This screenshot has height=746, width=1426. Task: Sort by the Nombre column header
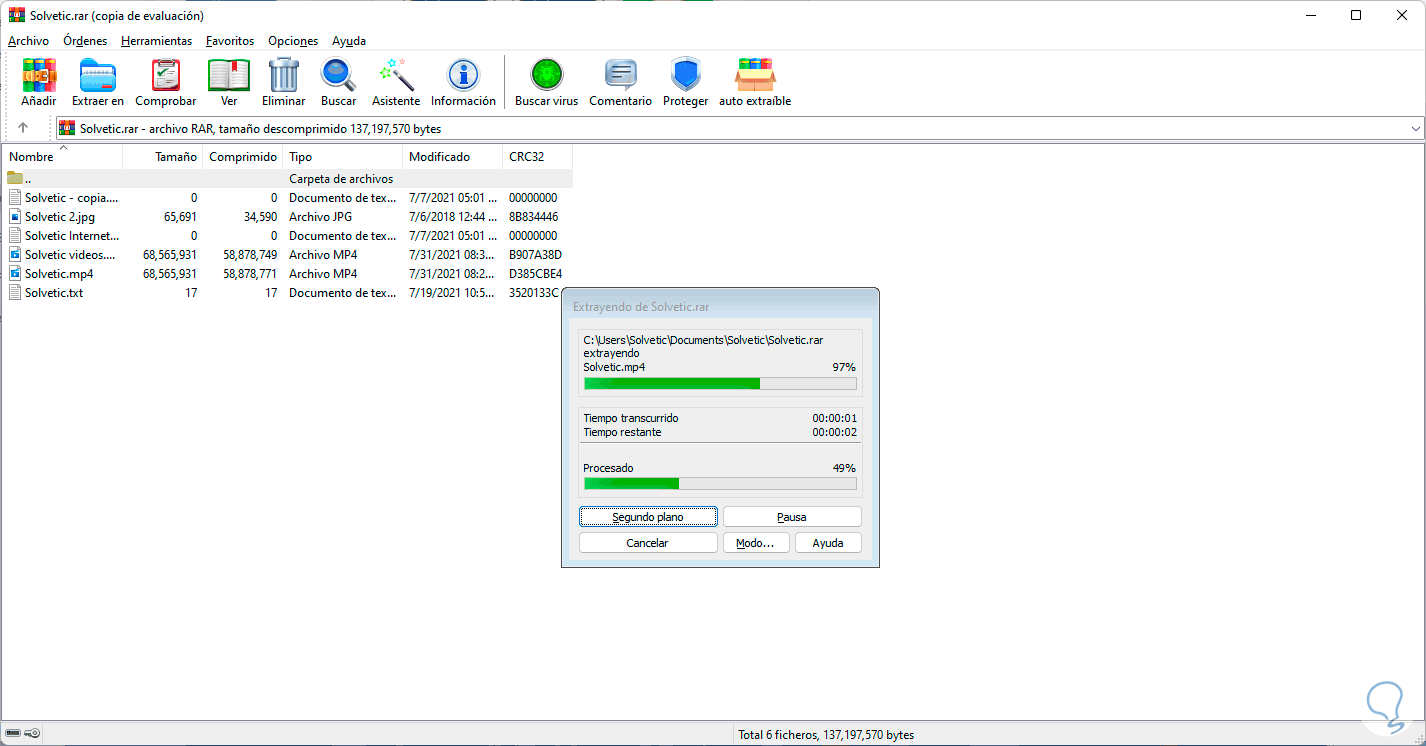click(x=62, y=157)
